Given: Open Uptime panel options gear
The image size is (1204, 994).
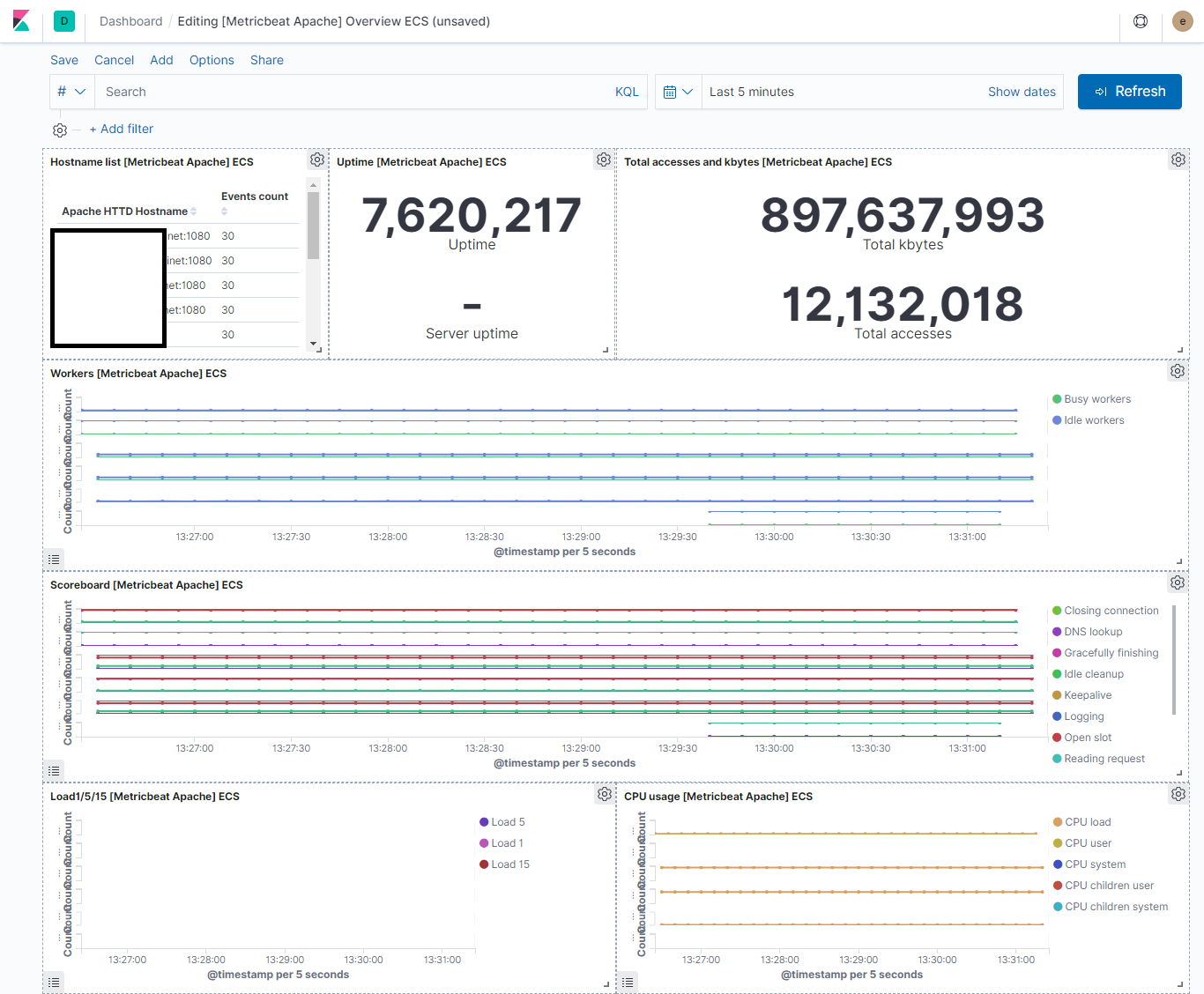Looking at the screenshot, I should [604, 159].
